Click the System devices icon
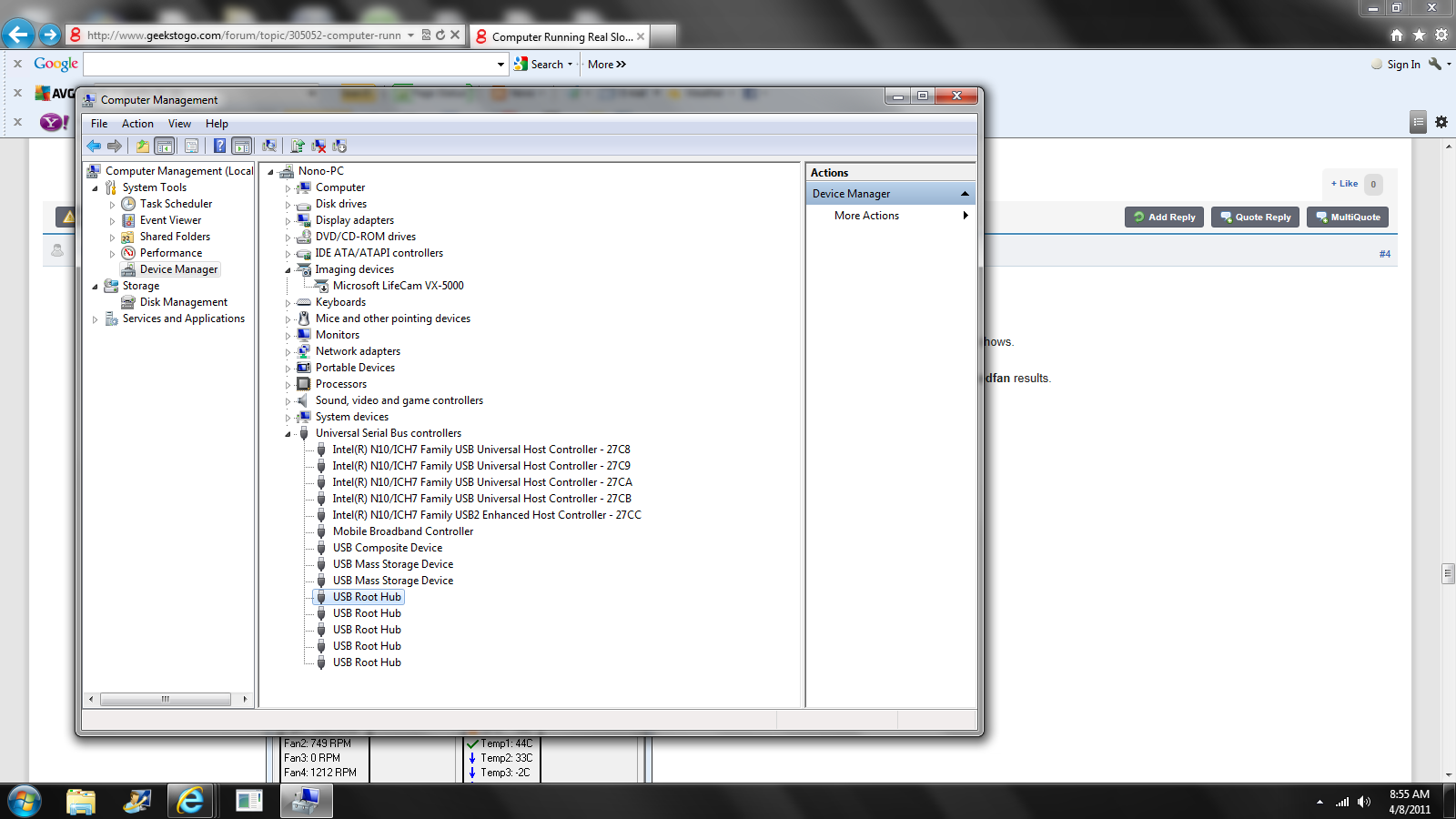The image size is (1456, 819). (304, 417)
